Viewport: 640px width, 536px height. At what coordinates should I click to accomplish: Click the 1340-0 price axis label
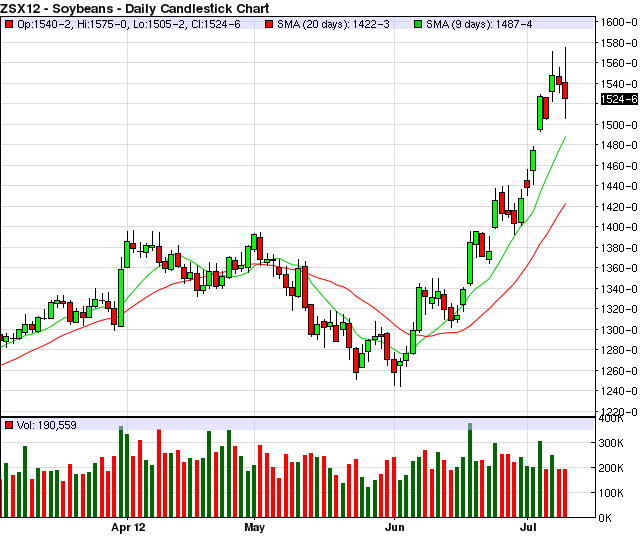(619, 289)
